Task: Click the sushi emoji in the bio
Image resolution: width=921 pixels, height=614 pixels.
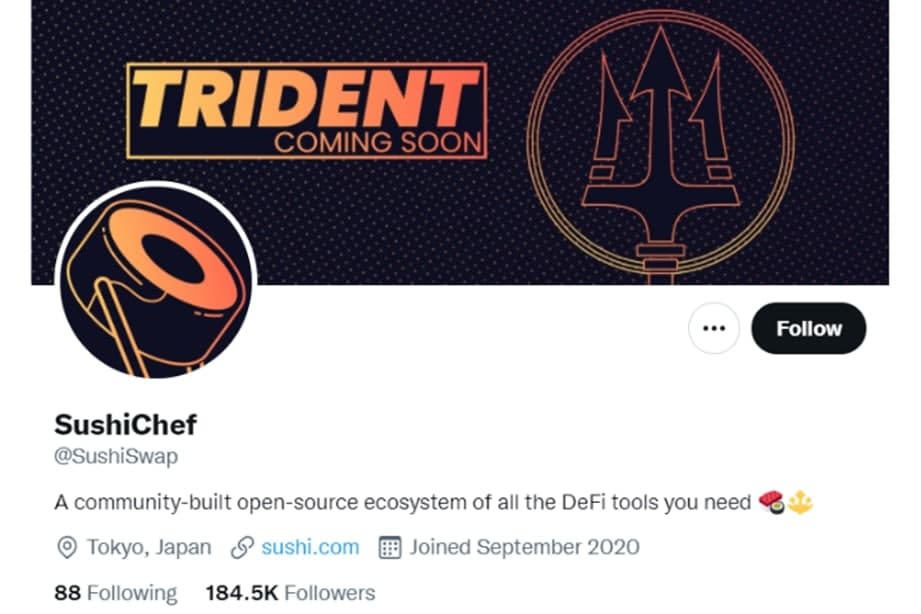Action: pos(771,502)
